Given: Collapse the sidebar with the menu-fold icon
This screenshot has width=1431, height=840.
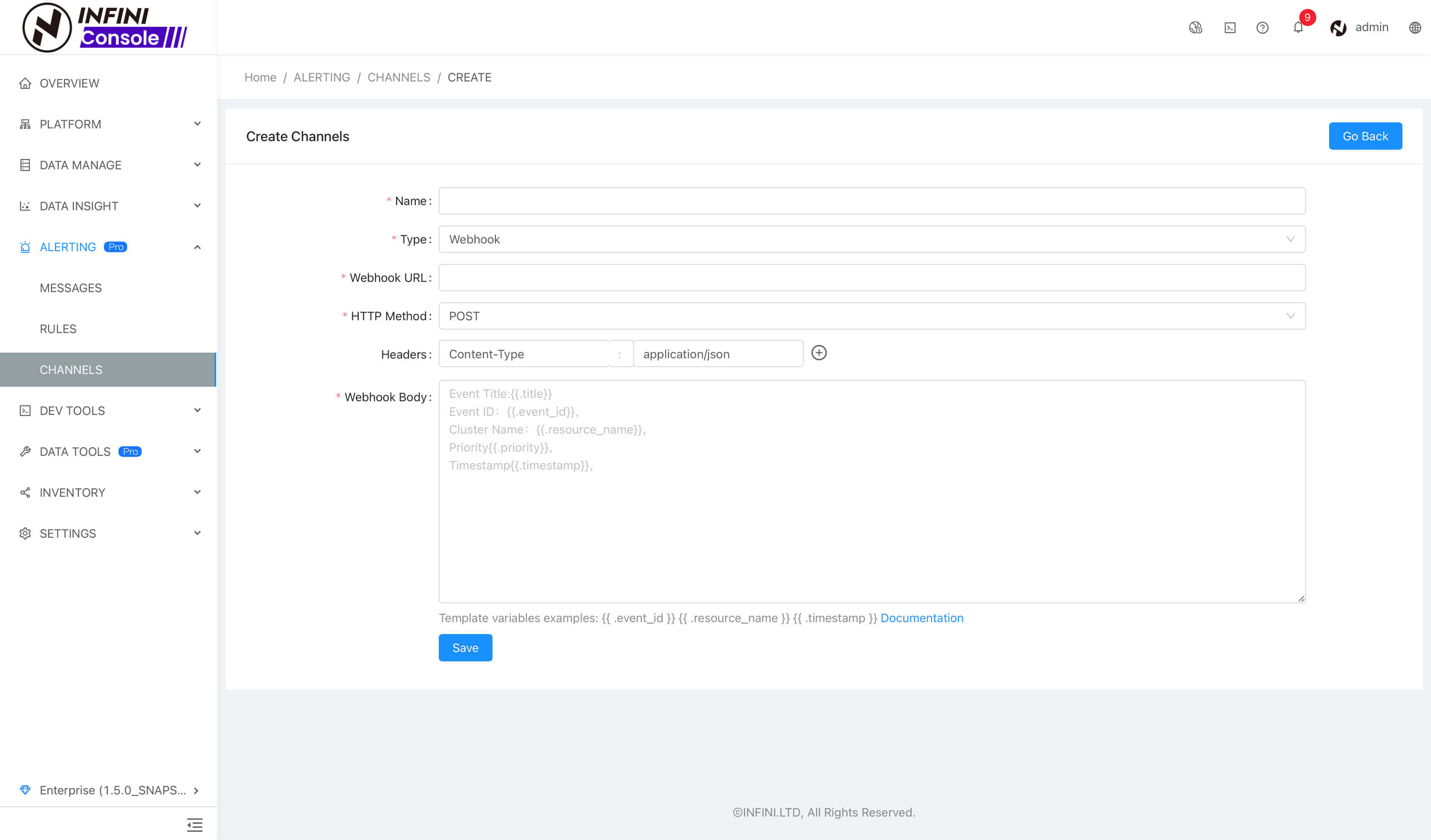Looking at the screenshot, I should click(195, 825).
